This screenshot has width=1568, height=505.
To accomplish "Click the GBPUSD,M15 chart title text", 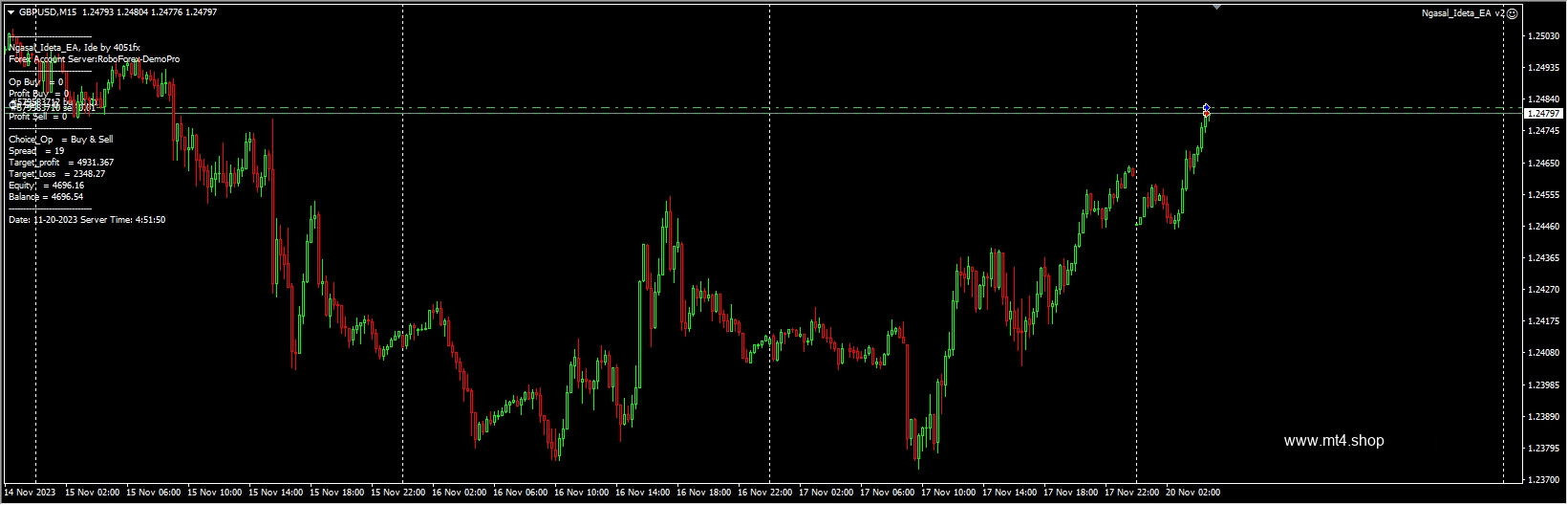I will click(x=48, y=12).
